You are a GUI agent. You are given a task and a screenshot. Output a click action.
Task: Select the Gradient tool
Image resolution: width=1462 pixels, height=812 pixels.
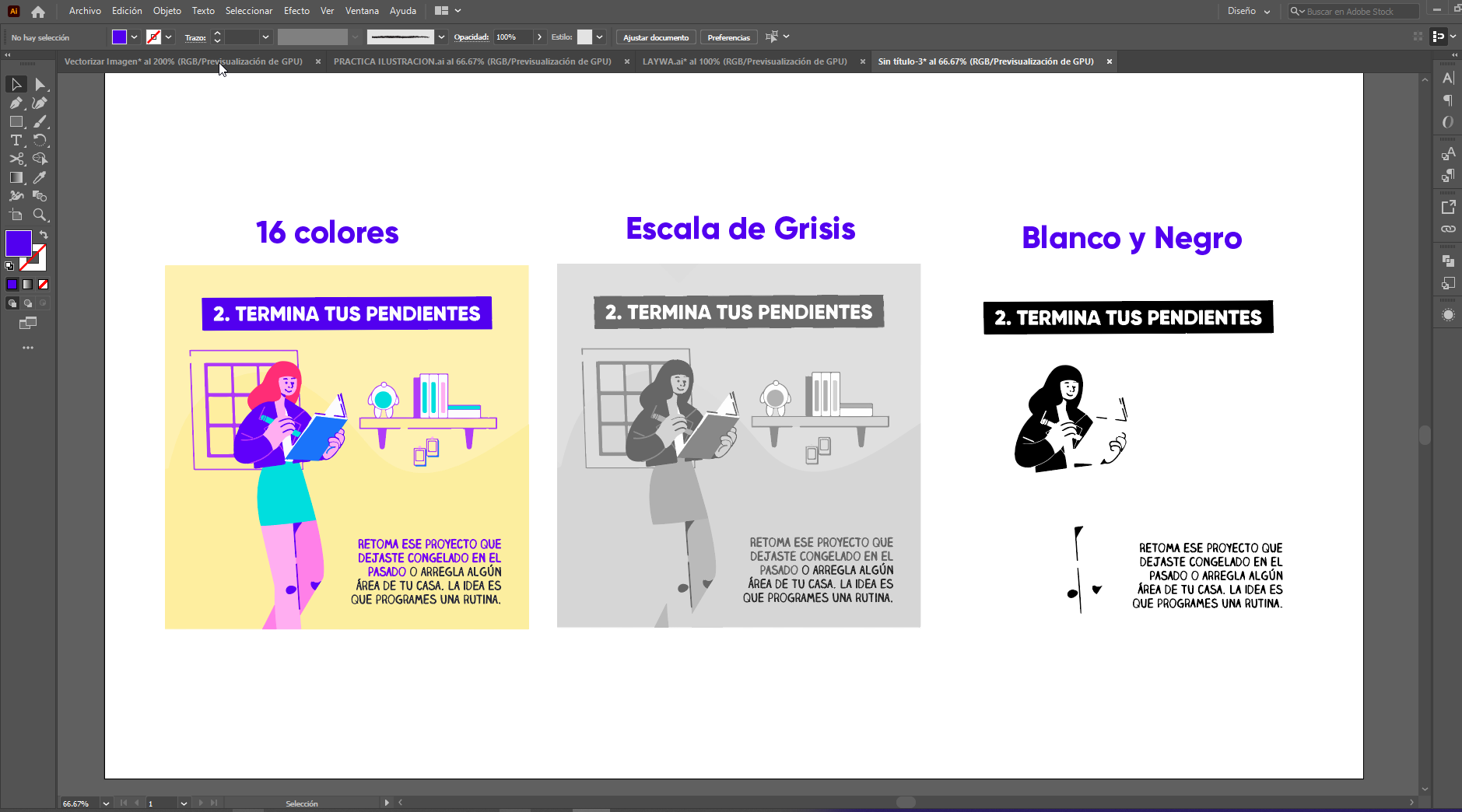pyautogui.click(x=16, y=177)
